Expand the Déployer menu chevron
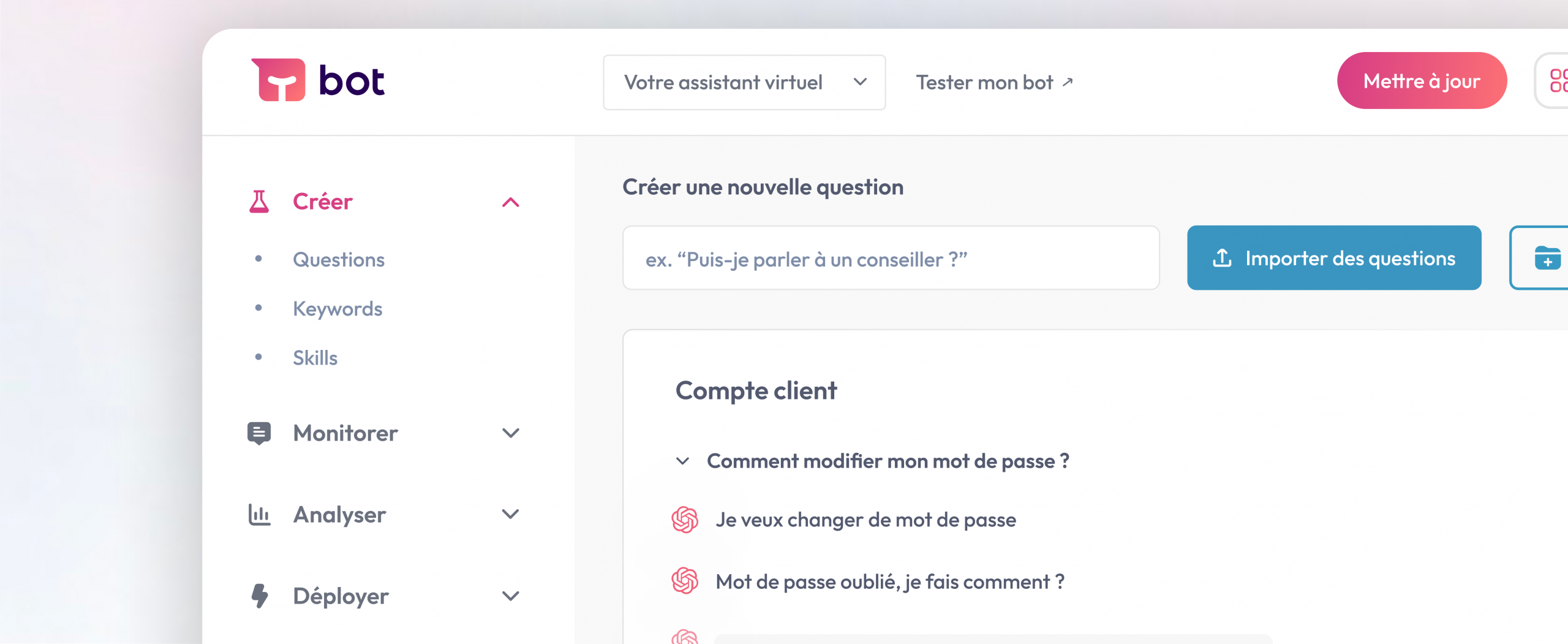The image size is (1568, 644). [511, 596]
